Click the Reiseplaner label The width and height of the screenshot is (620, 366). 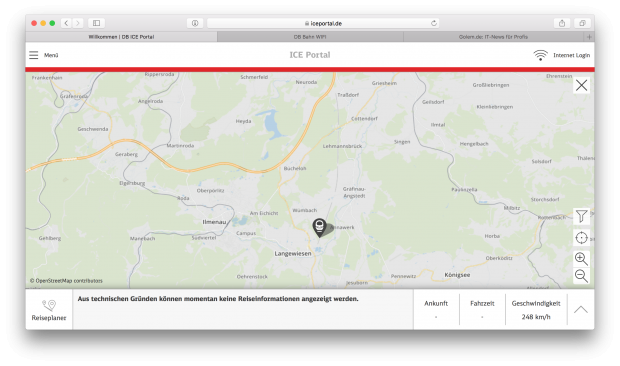pos(49,318)
